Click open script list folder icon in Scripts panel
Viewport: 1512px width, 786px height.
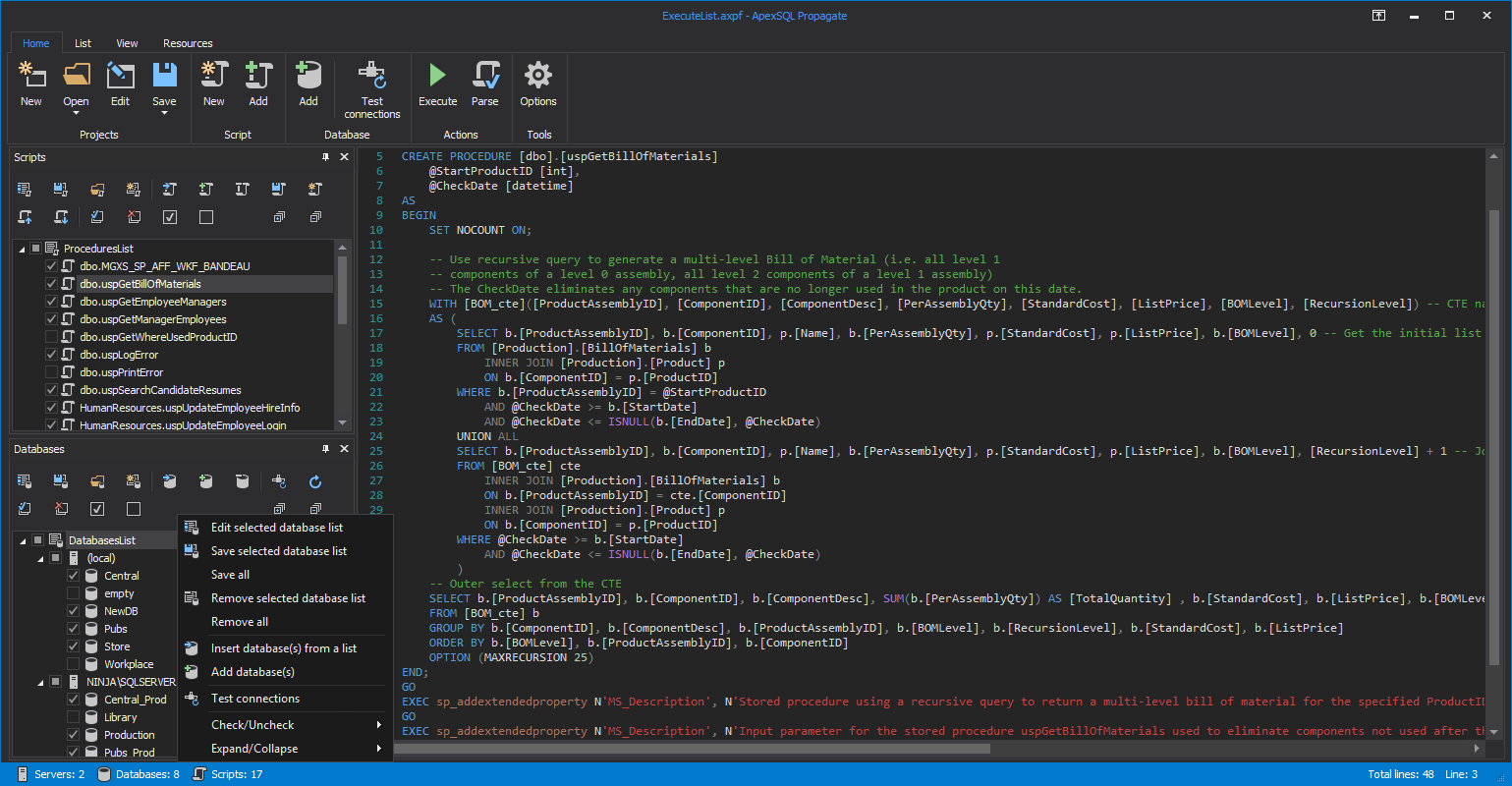click(x=97, y=189)
